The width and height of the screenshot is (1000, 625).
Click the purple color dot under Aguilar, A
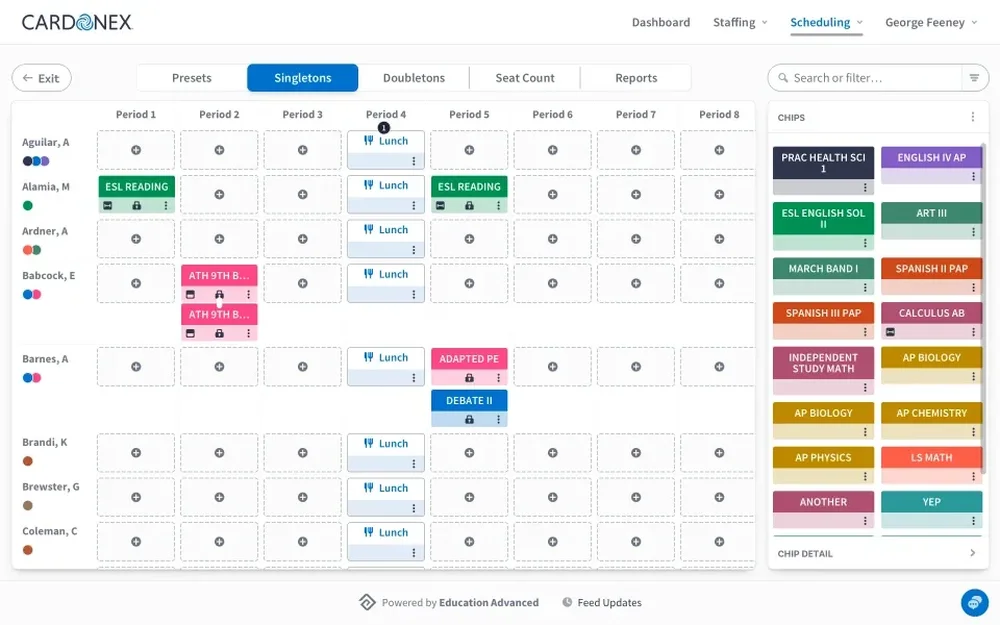tap(45, 161)
